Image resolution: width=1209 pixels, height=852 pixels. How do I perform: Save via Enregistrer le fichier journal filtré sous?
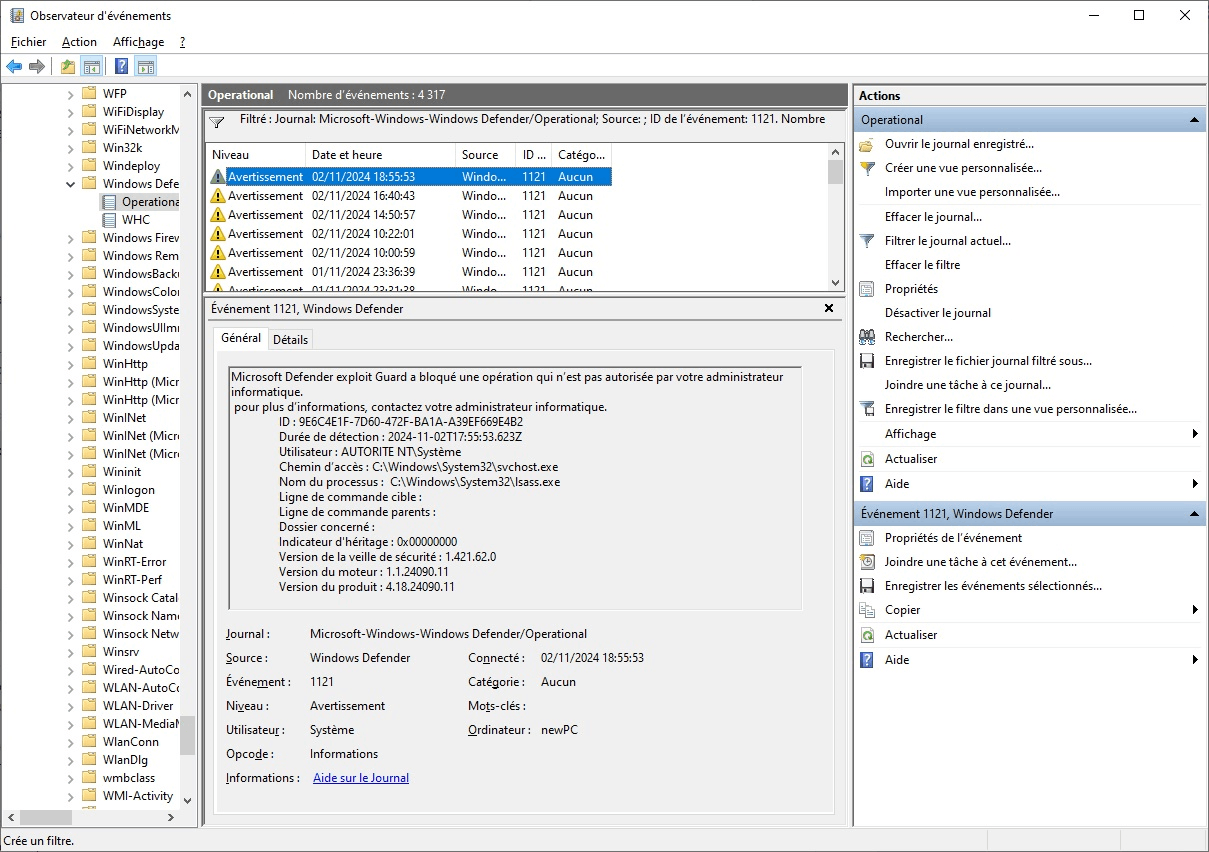[x=988, y=361]
